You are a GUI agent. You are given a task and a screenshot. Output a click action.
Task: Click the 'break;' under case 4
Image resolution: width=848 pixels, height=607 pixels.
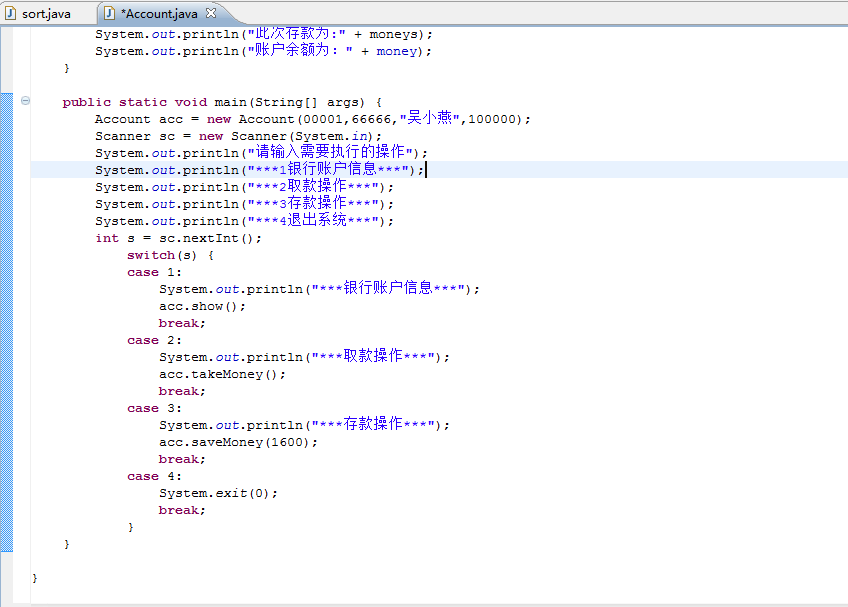click(182, 511)
